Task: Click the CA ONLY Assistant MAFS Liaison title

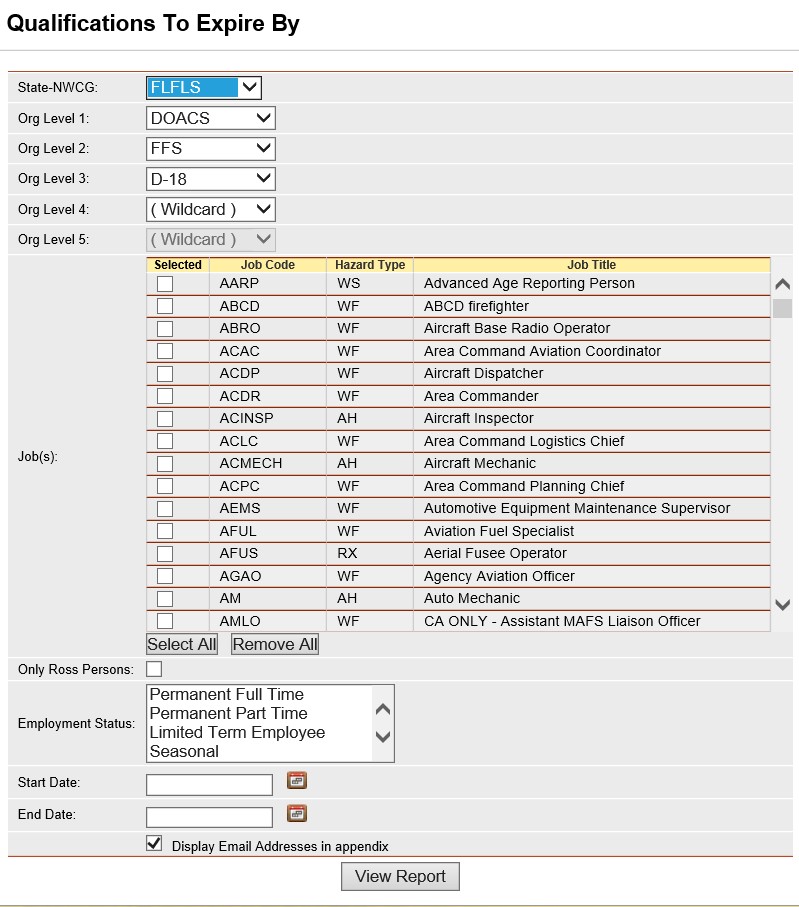Action: (x=562, y=621)
